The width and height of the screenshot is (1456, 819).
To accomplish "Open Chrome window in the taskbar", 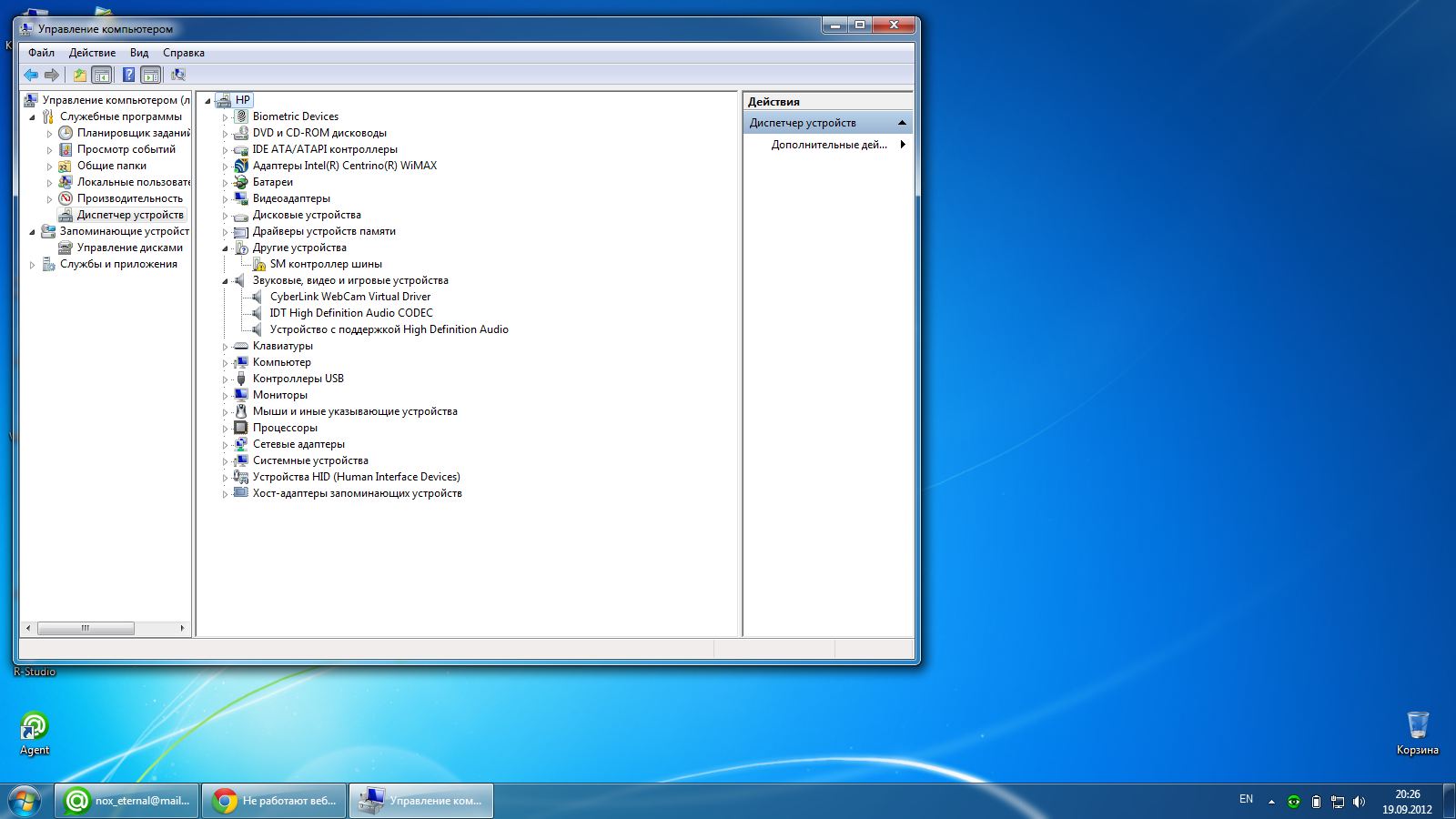I will [x=274, y=801].
